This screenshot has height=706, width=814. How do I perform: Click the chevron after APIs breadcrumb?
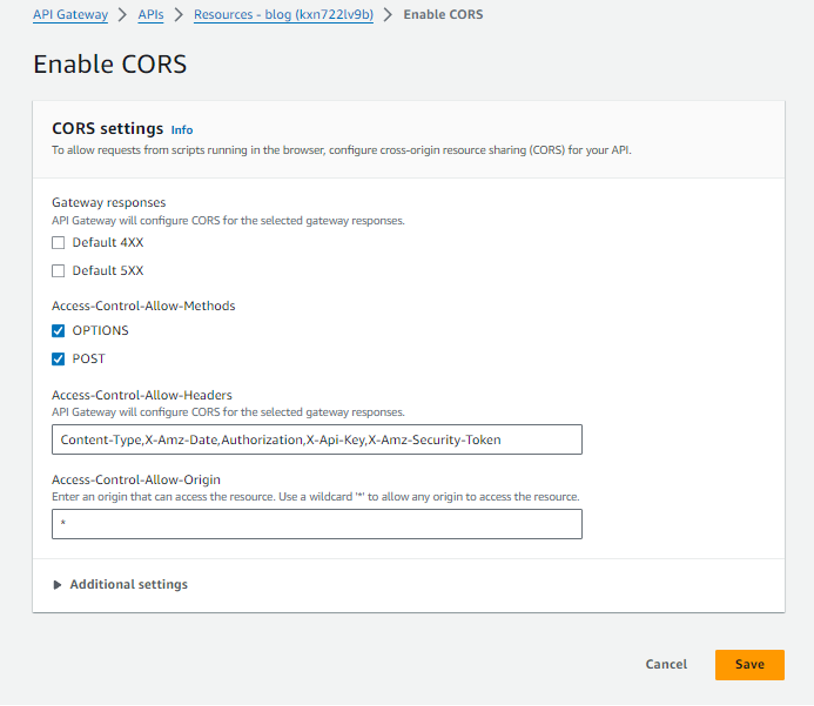[179, 15]
